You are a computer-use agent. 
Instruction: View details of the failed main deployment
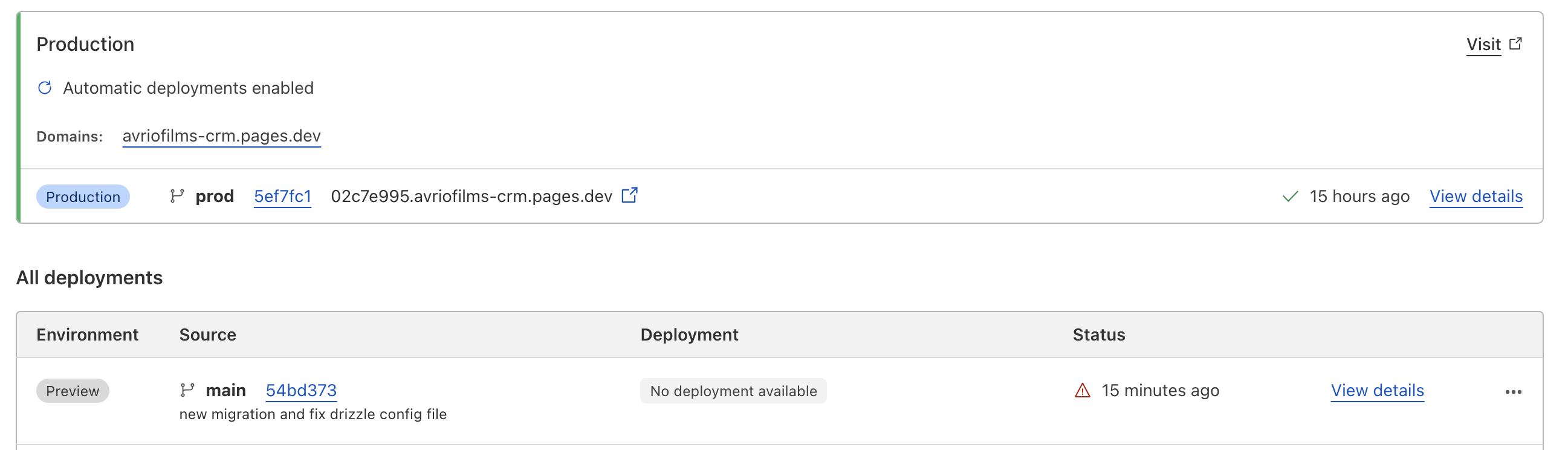coord(1378,390)
